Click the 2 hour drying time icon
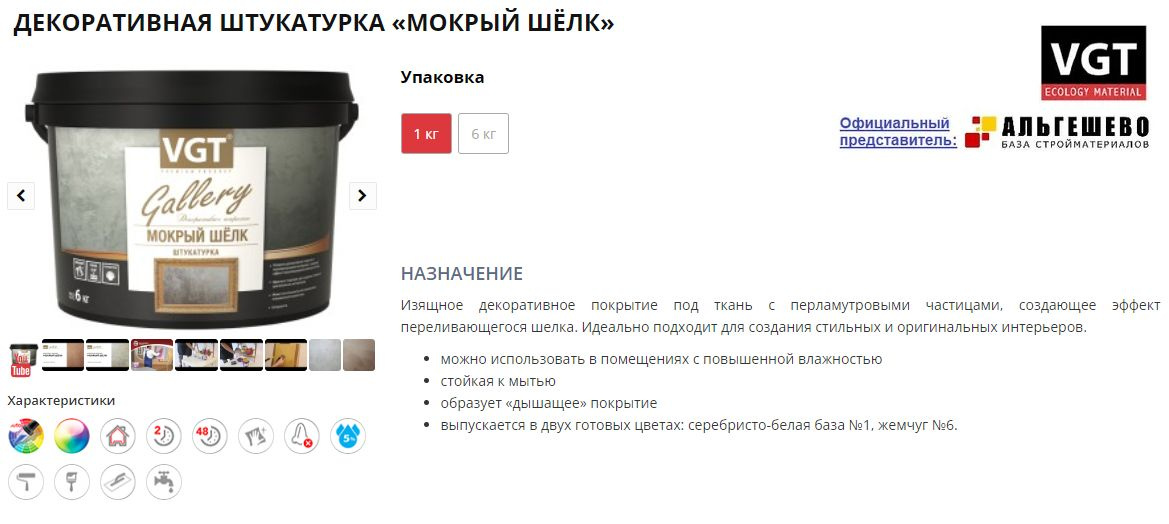 pyautogui.click(x=163, y=436)
